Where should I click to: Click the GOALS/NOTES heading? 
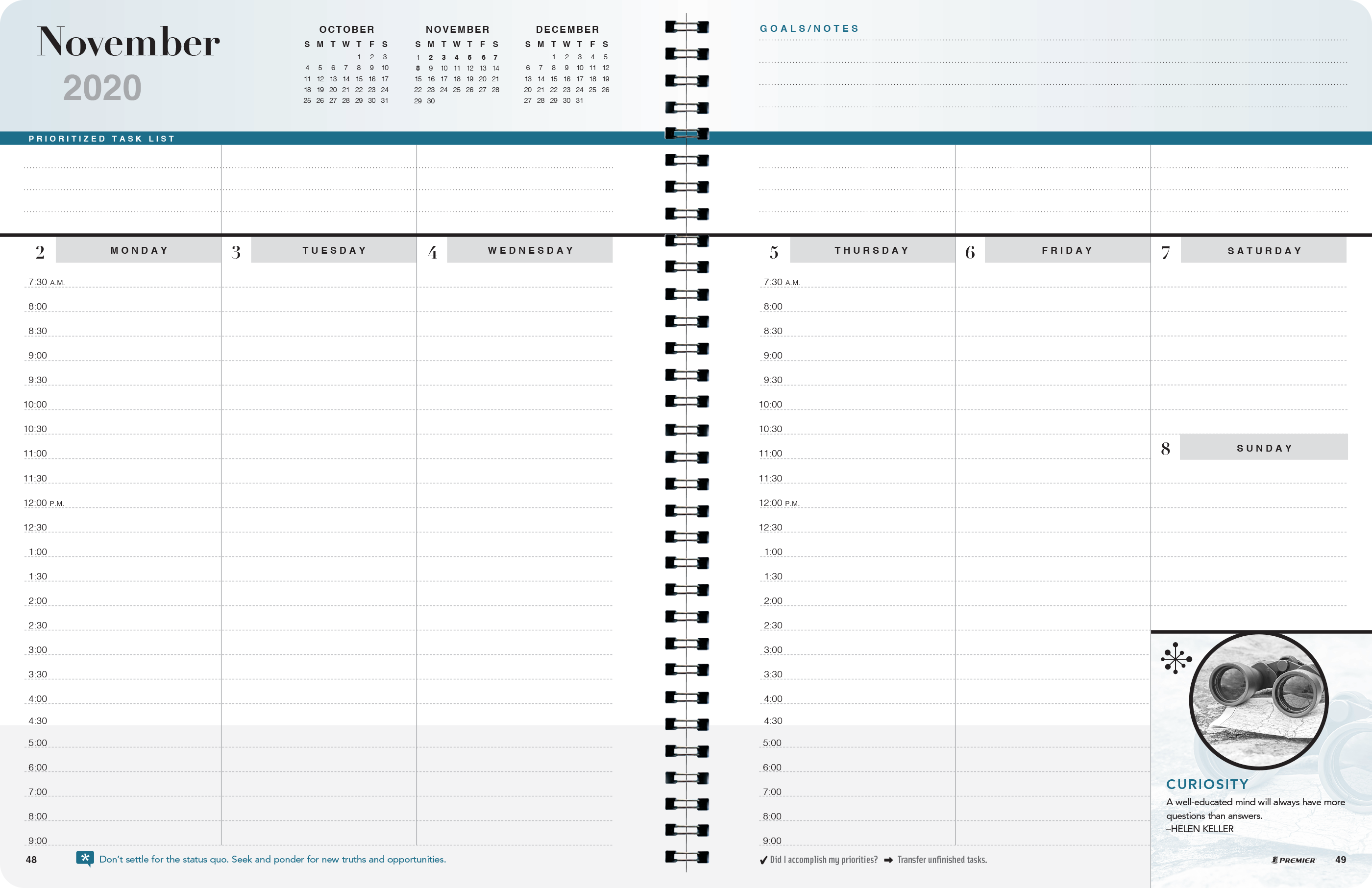[x=809, y=27]
